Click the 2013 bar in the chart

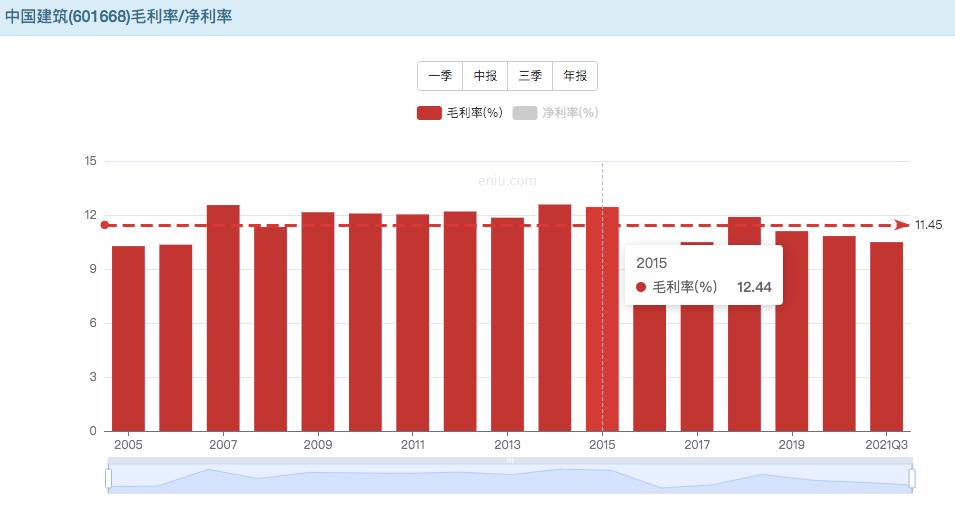pyautogui.click(x=507, y=324)
